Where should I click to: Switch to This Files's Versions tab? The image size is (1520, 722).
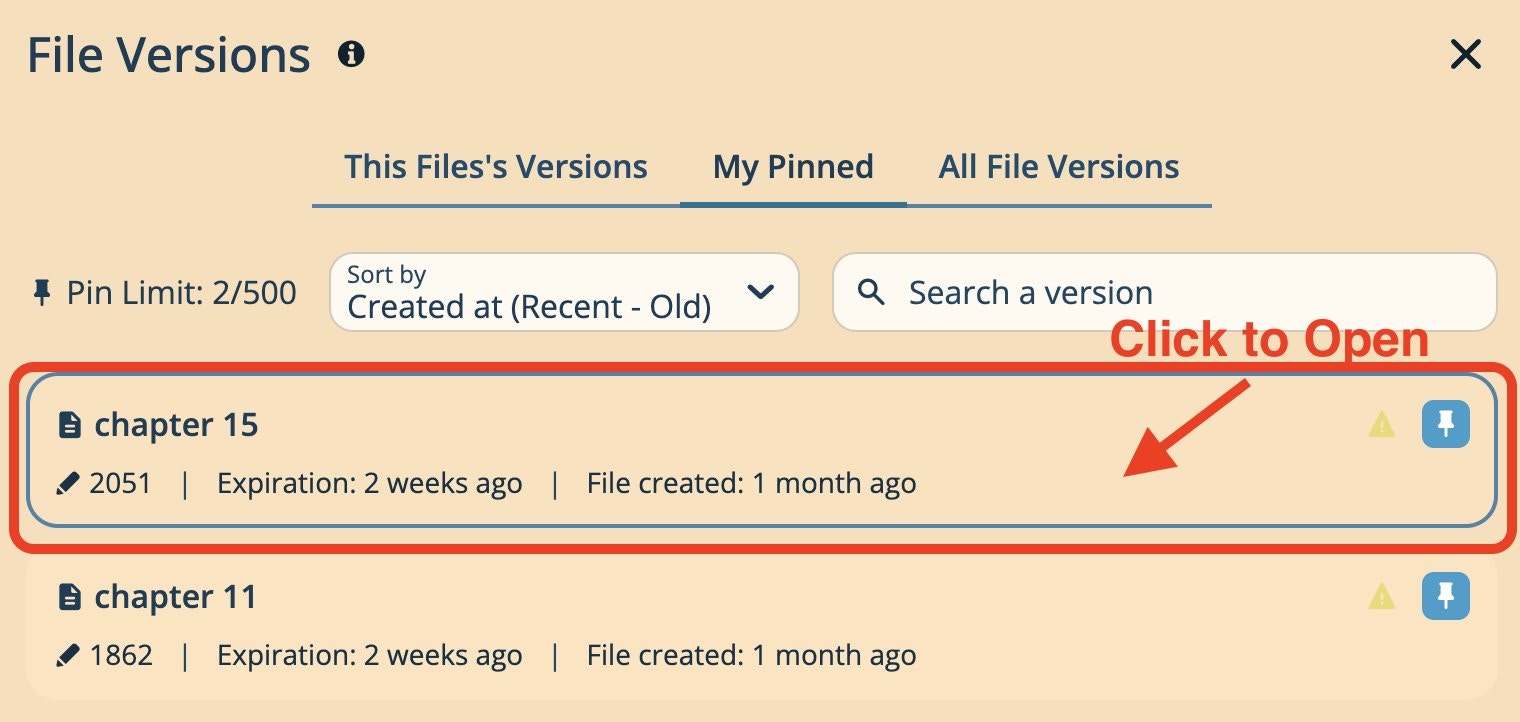tap(496, 166)
